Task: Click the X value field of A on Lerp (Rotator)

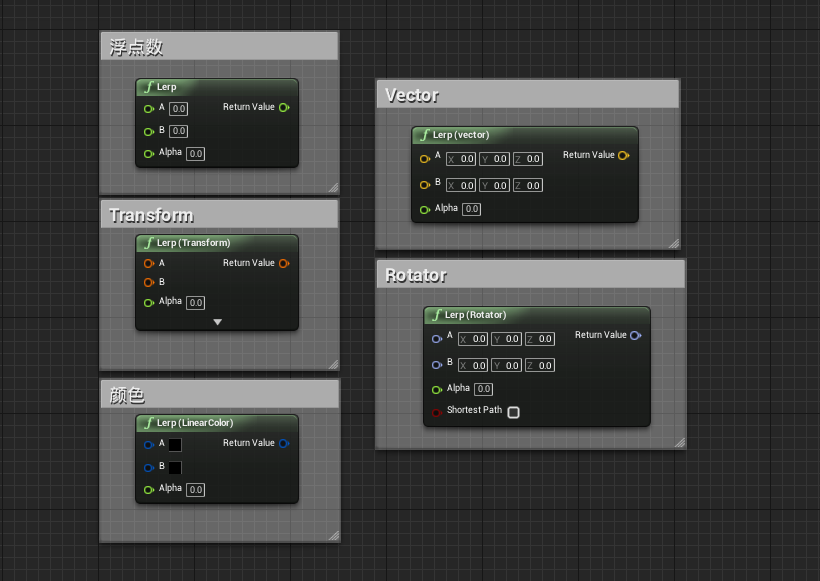Action: (471, 338)
